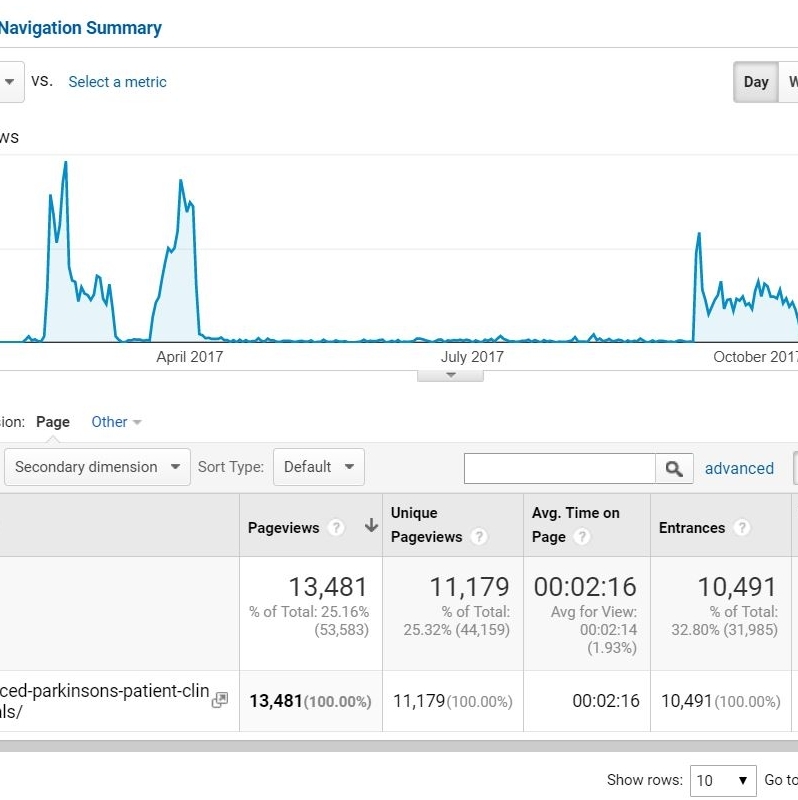Open the Secondary dimension dropdown
Screen dimensions: 798x800
tap(97, 467)
